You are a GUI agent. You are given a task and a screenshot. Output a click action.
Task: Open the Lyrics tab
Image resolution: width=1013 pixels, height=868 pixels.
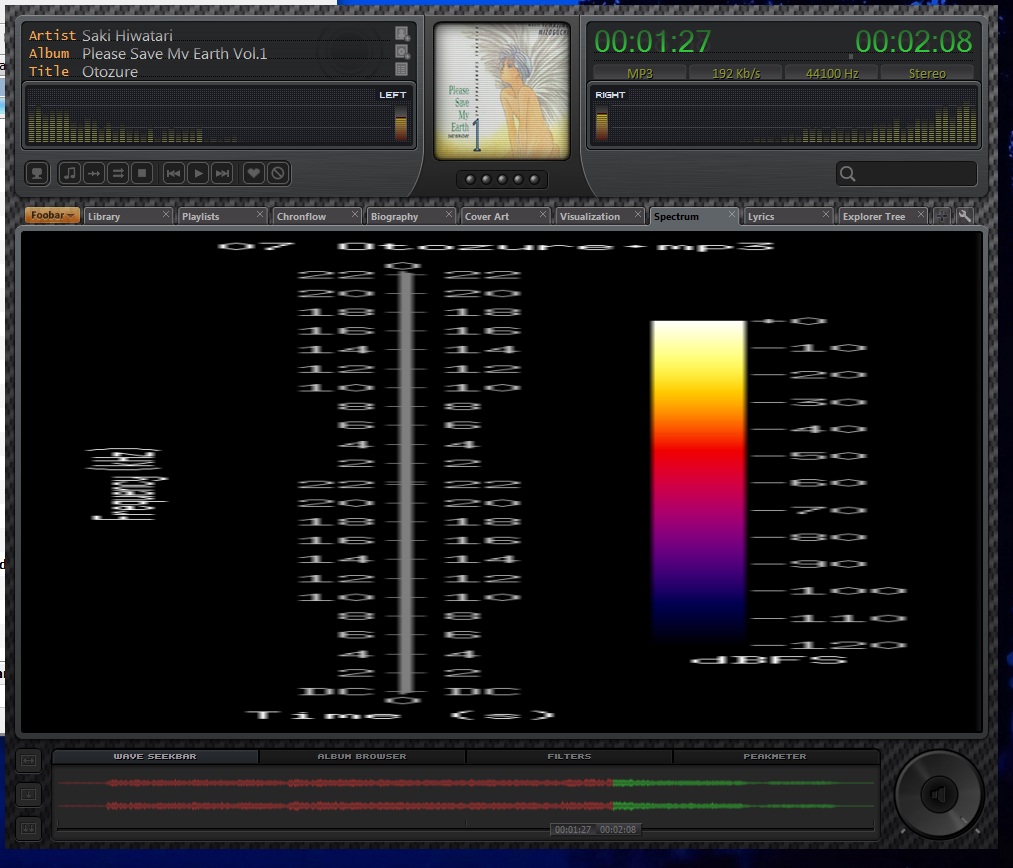pyautogui.click(x=761, y=217)
